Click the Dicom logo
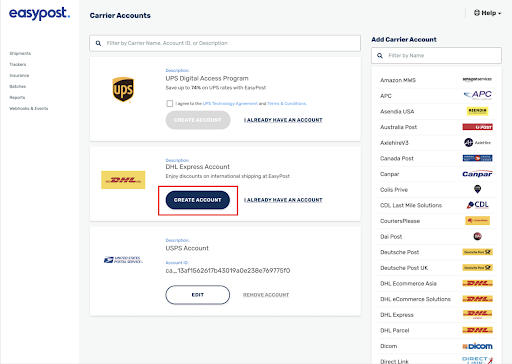512x364 pixels. pos(477,346)
